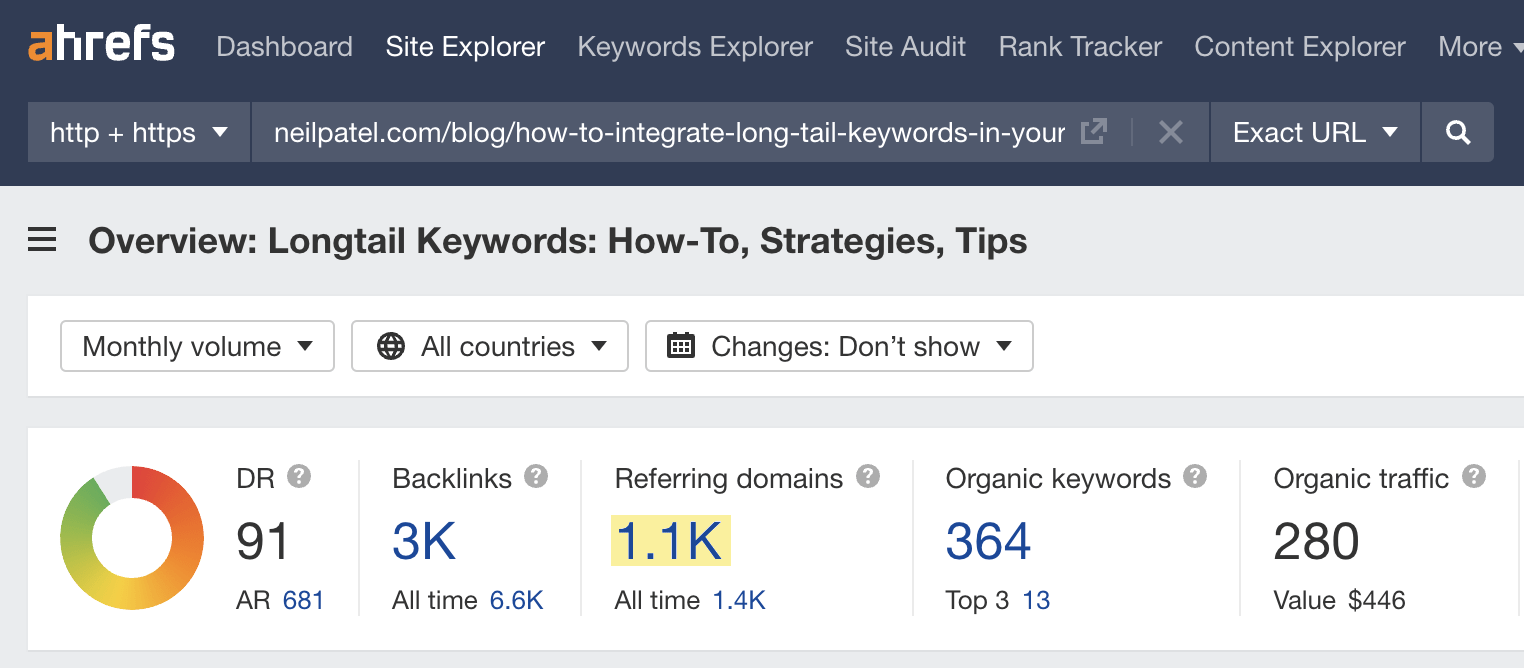
Task: Click the DR help question icon
Action: [299, 477]
